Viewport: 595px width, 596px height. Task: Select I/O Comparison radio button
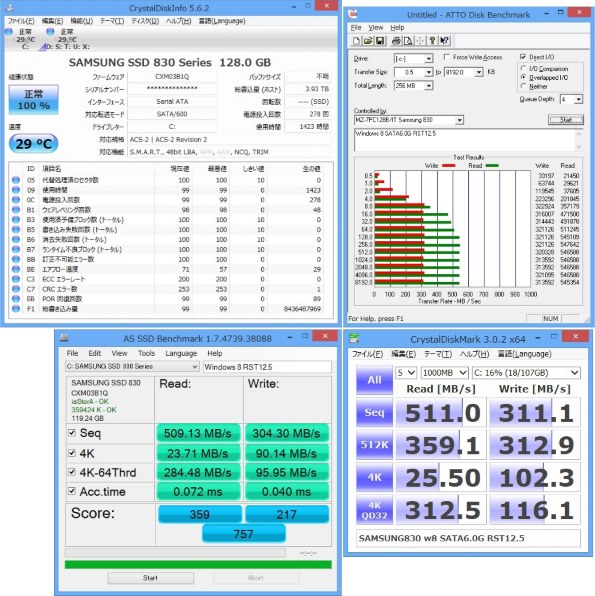524,68
